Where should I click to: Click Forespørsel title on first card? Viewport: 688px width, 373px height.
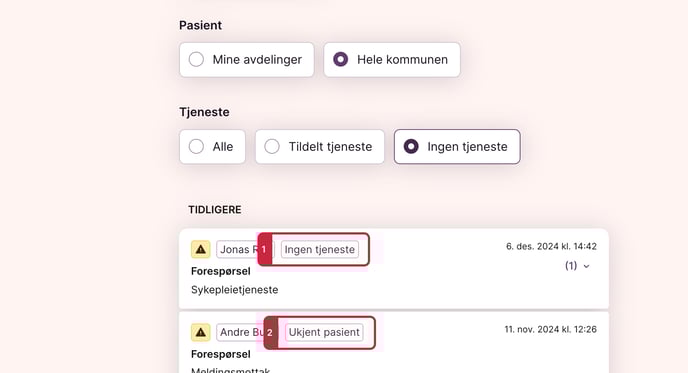tap(221, 271)
